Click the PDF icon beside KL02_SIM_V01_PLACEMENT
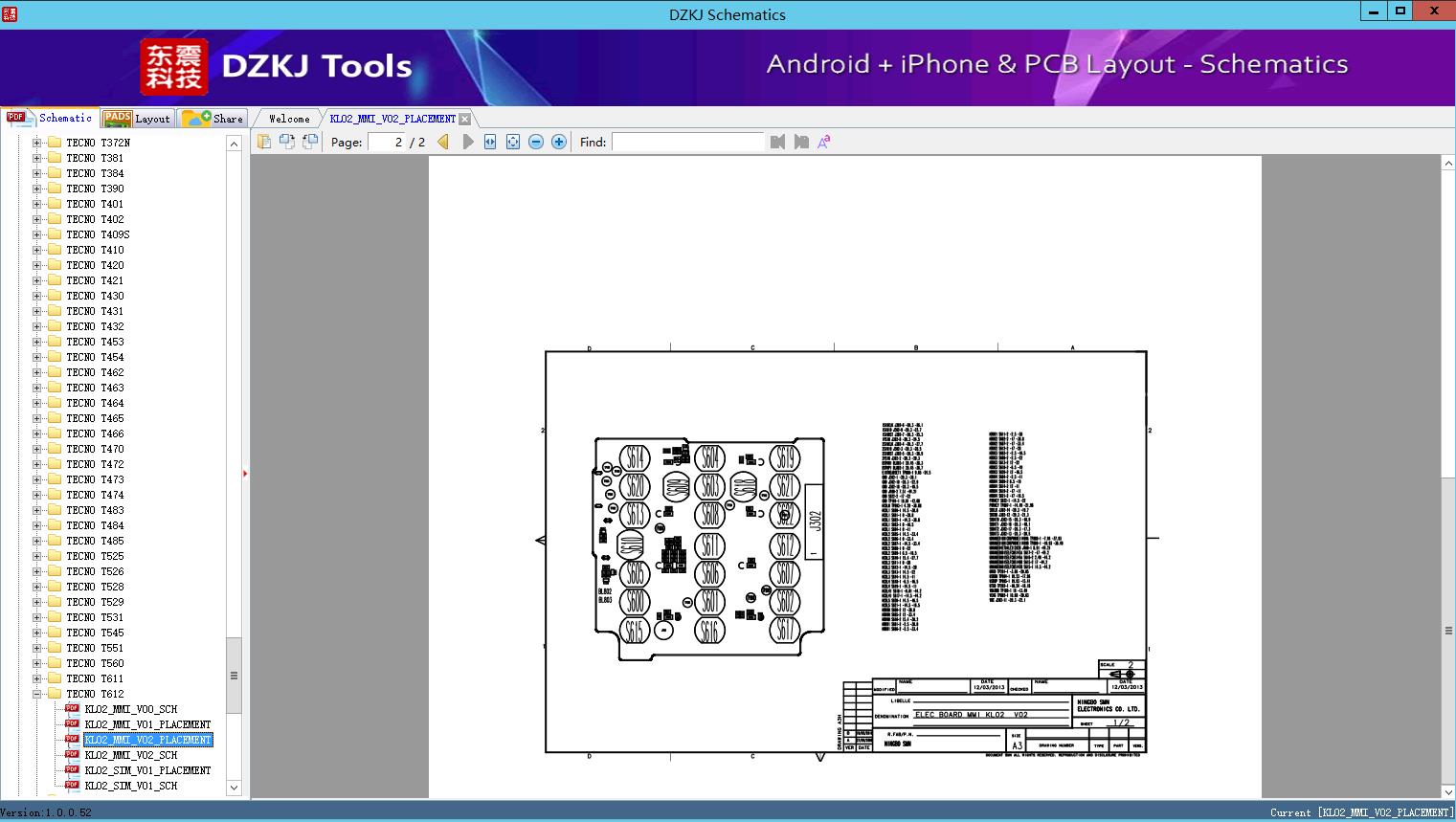Viewport: 1456px width, 822px height. [x=72, y=770]
